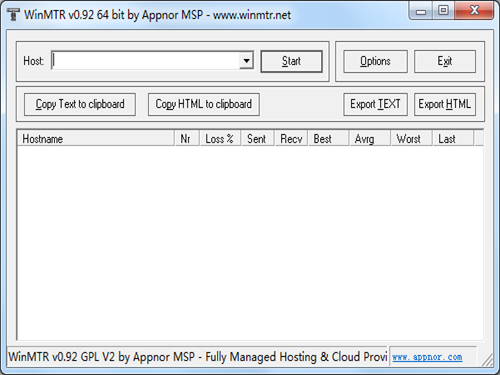Click the WinMTR title bar app icon

coord(13,15)
